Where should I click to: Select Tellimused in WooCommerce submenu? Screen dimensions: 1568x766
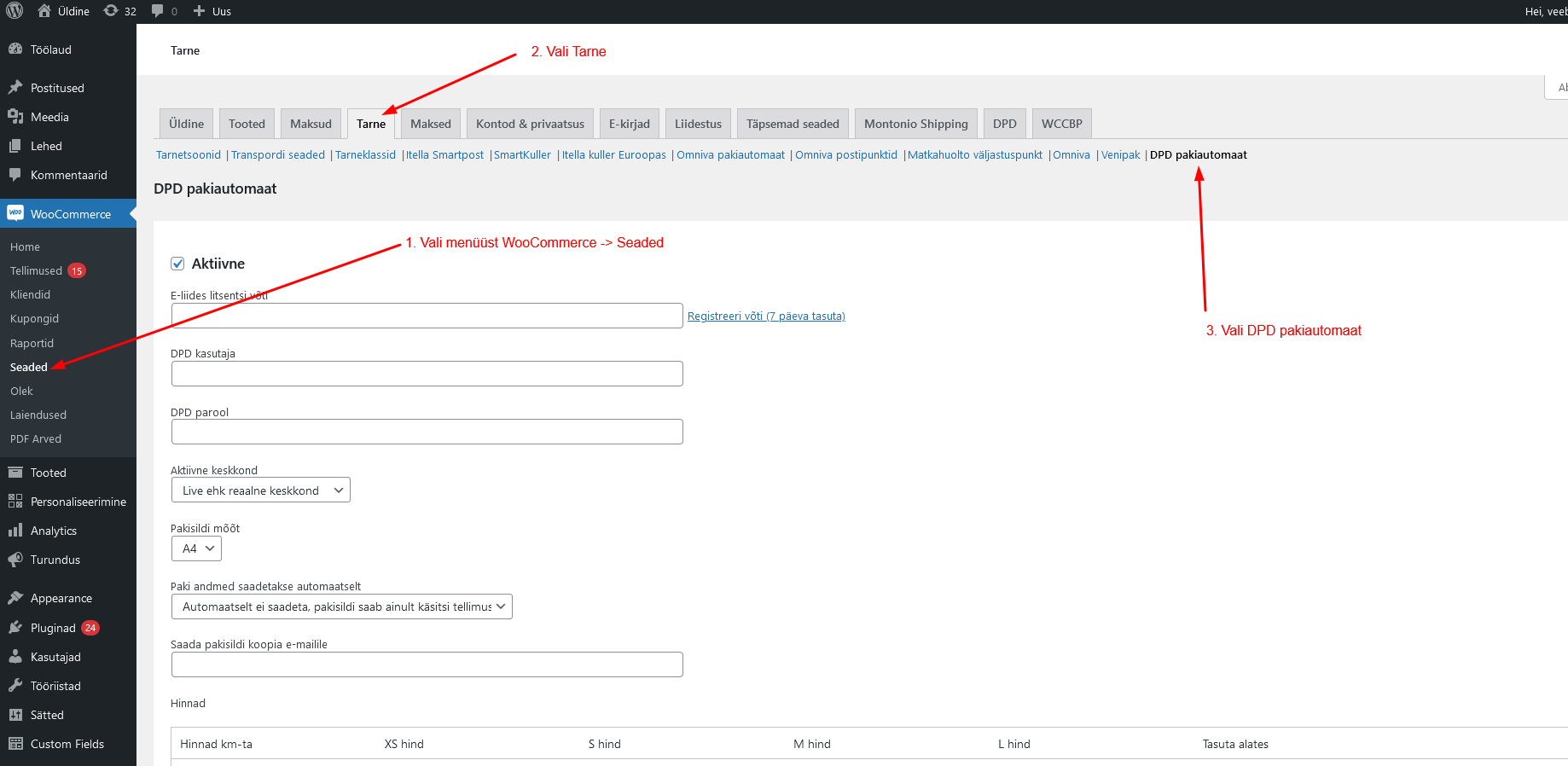click(36, 270)
